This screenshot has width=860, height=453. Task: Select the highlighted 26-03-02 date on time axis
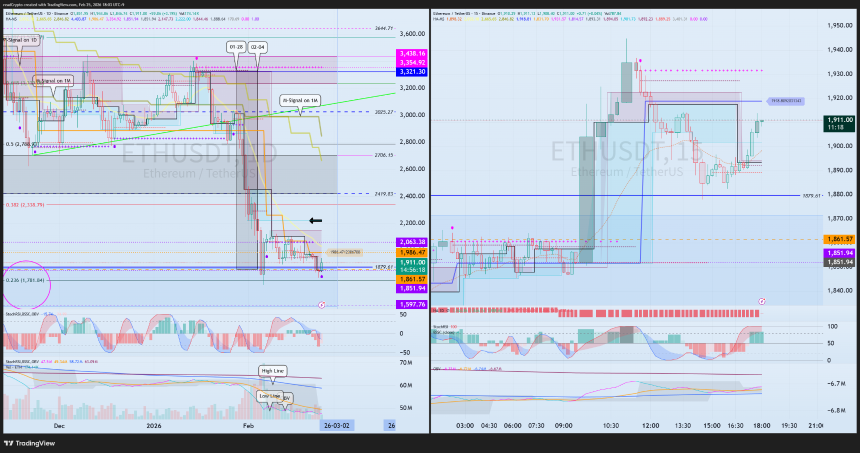coord(337,426)
